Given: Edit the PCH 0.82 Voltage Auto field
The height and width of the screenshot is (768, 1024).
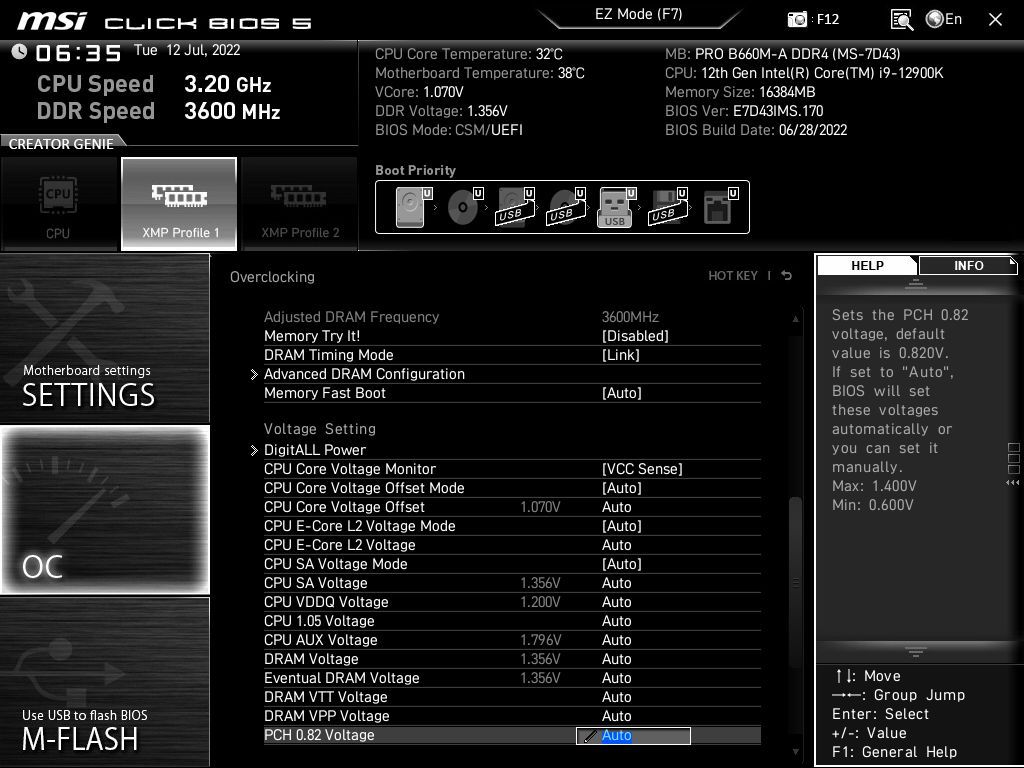Looking at the screenshot, I should (633, 736).
